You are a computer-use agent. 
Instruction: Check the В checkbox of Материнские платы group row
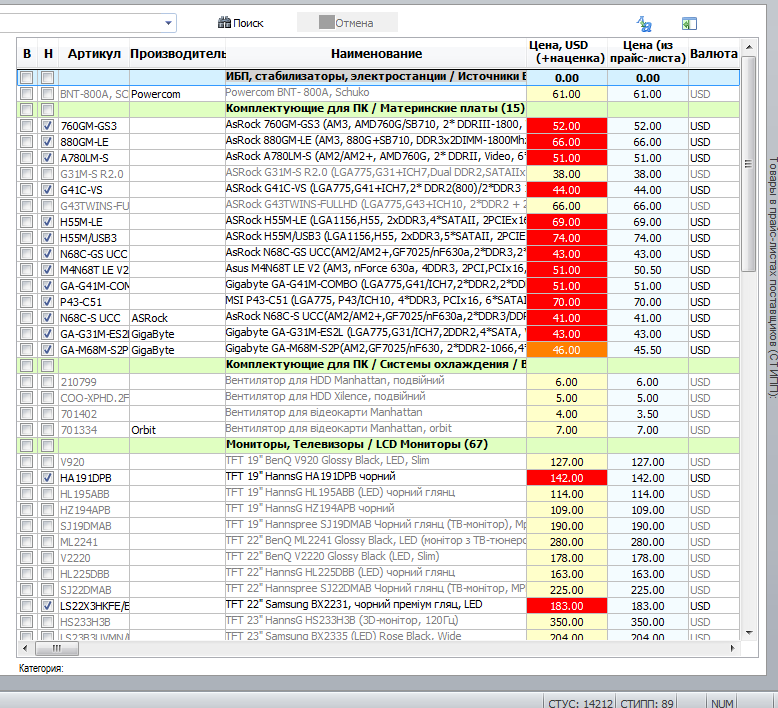[x=27, y=109]
